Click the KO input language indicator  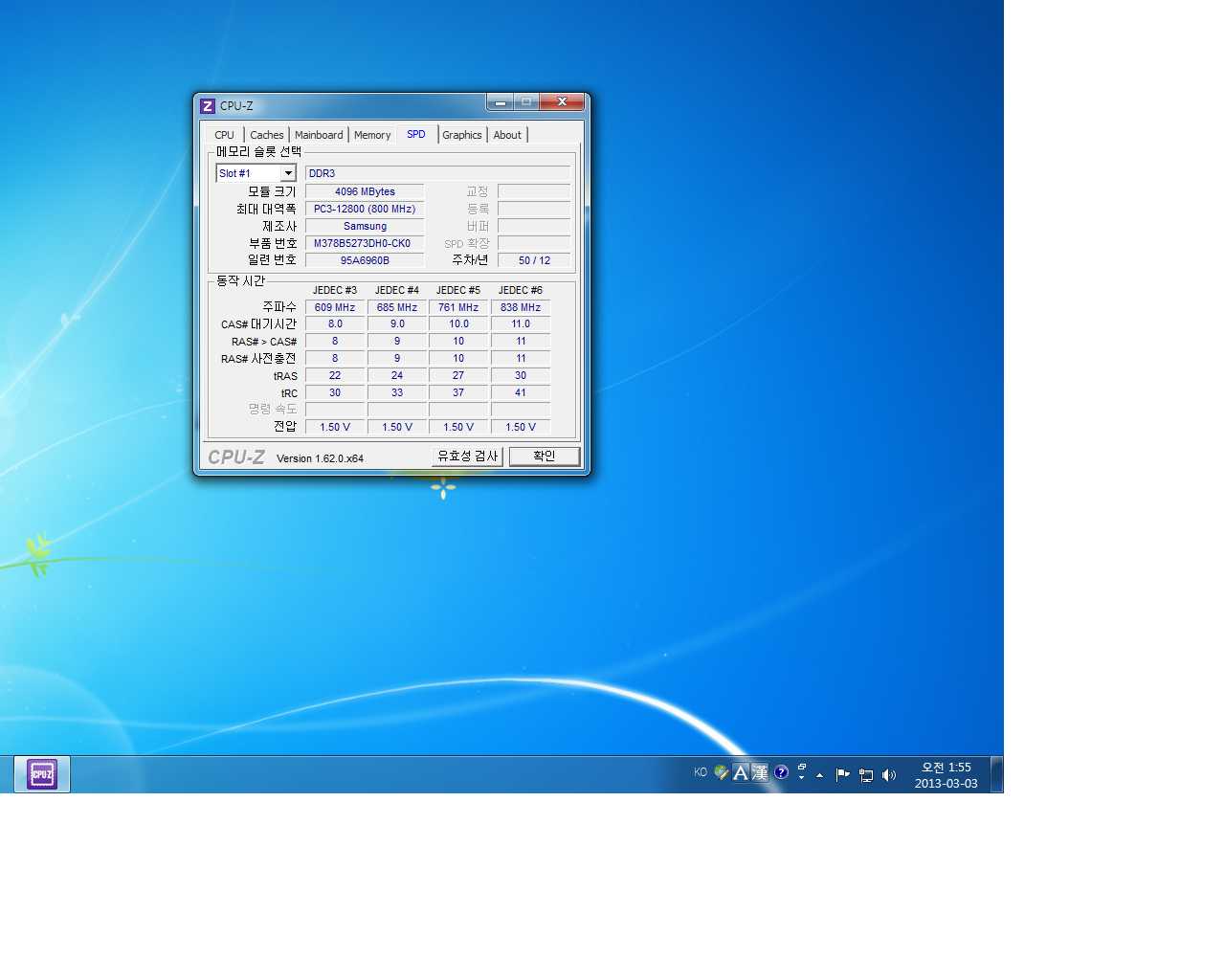tap(701, 772)
